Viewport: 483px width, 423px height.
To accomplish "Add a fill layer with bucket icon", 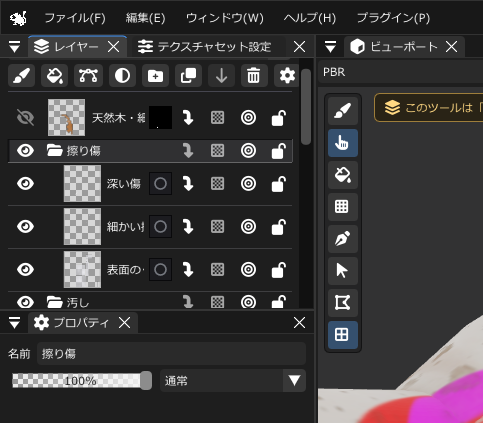I will click(x=55, y=76).
